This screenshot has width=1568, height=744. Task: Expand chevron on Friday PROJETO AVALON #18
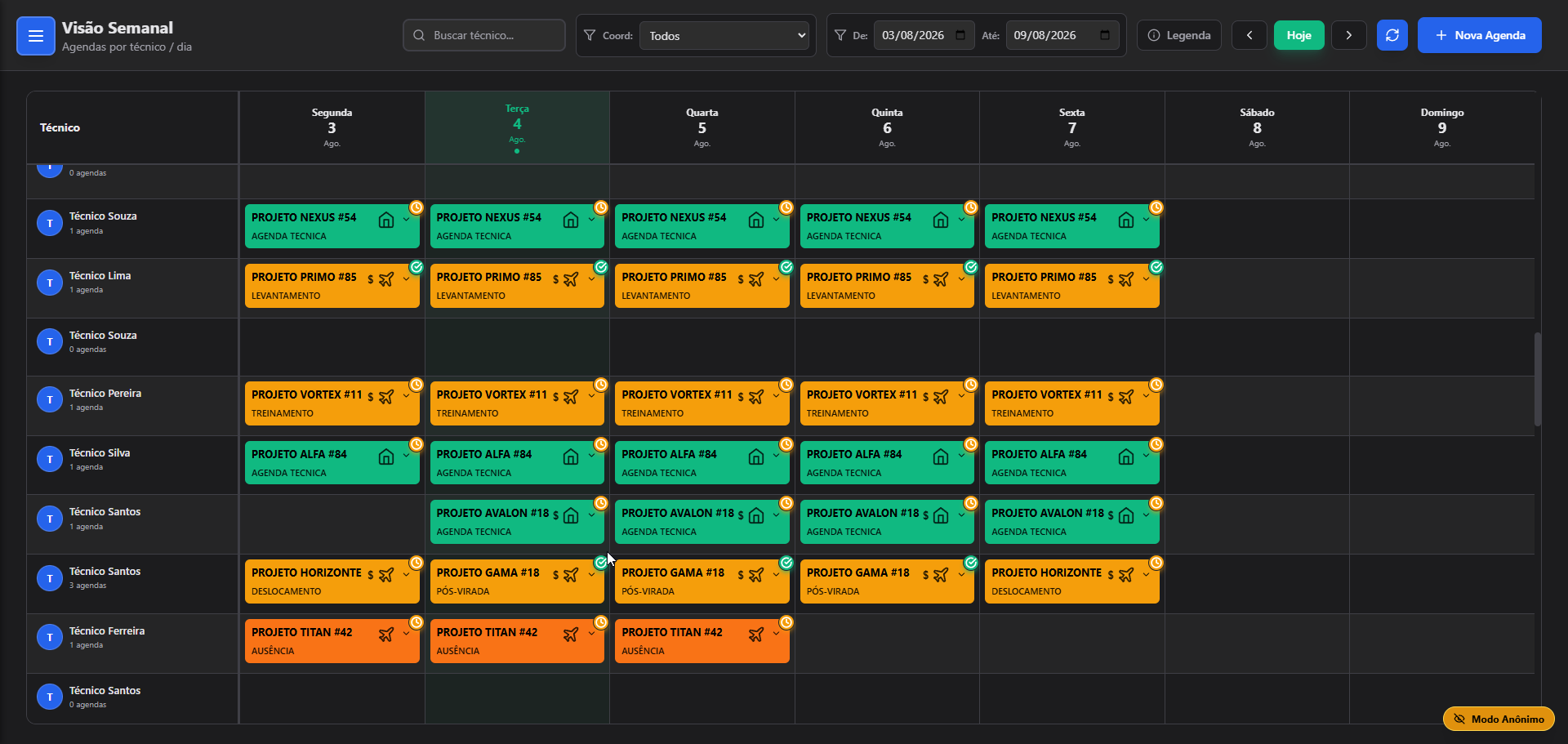tap(1146, 515)
